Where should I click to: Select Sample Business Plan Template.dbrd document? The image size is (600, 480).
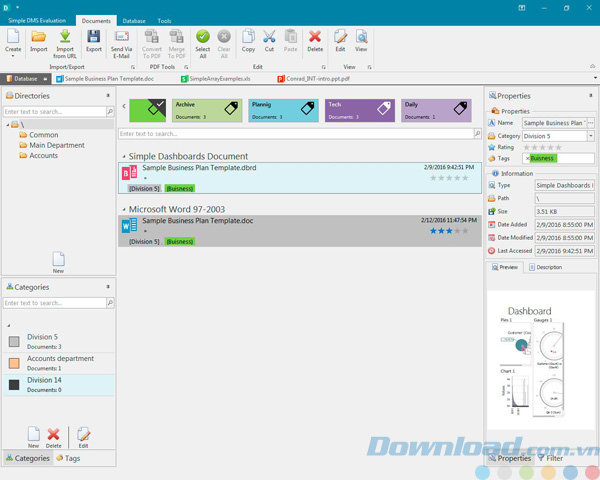[300, 178]
